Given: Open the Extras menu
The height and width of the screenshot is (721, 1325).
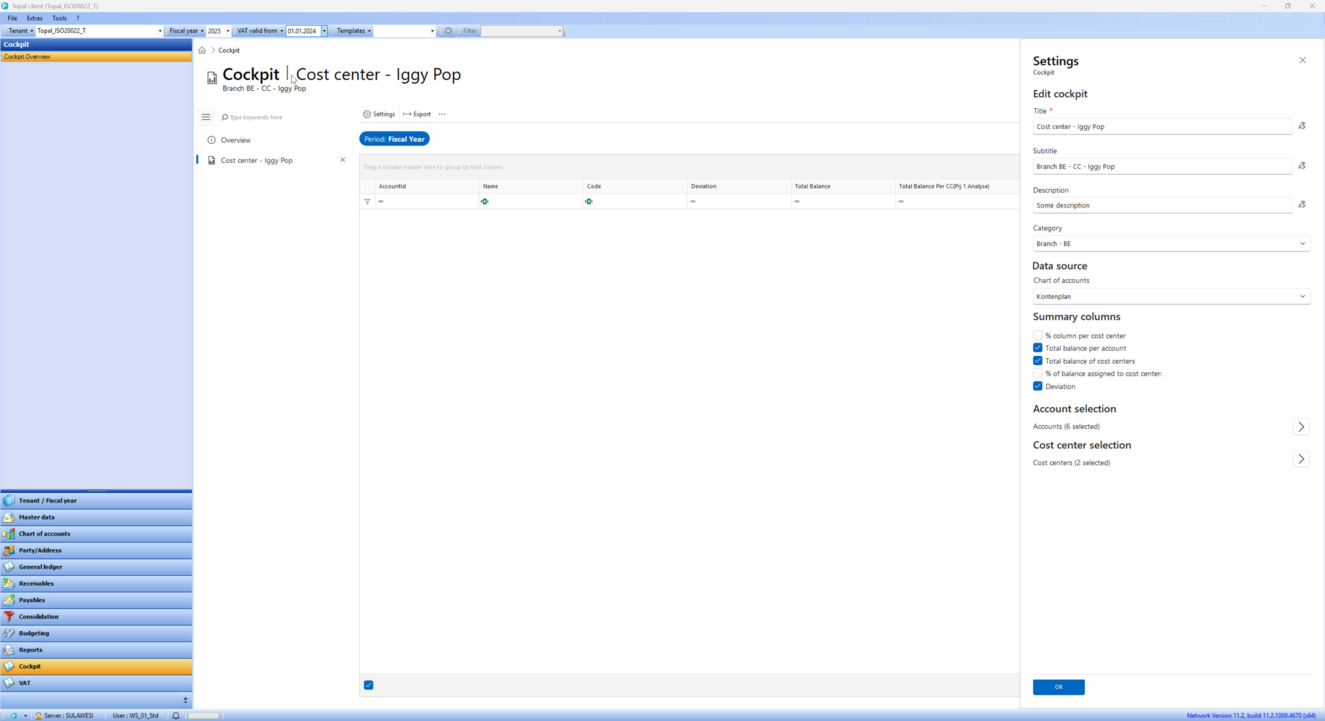Looking at the screenshot, I should point(35,18).
